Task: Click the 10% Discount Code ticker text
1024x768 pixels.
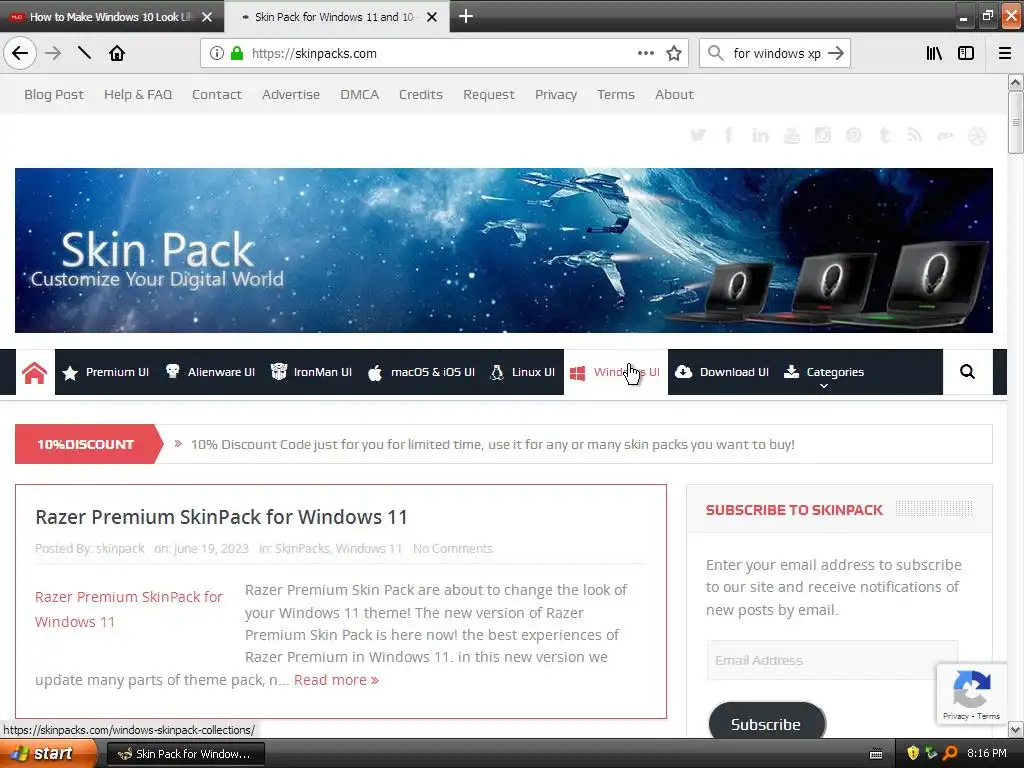Action: [492, 445]
